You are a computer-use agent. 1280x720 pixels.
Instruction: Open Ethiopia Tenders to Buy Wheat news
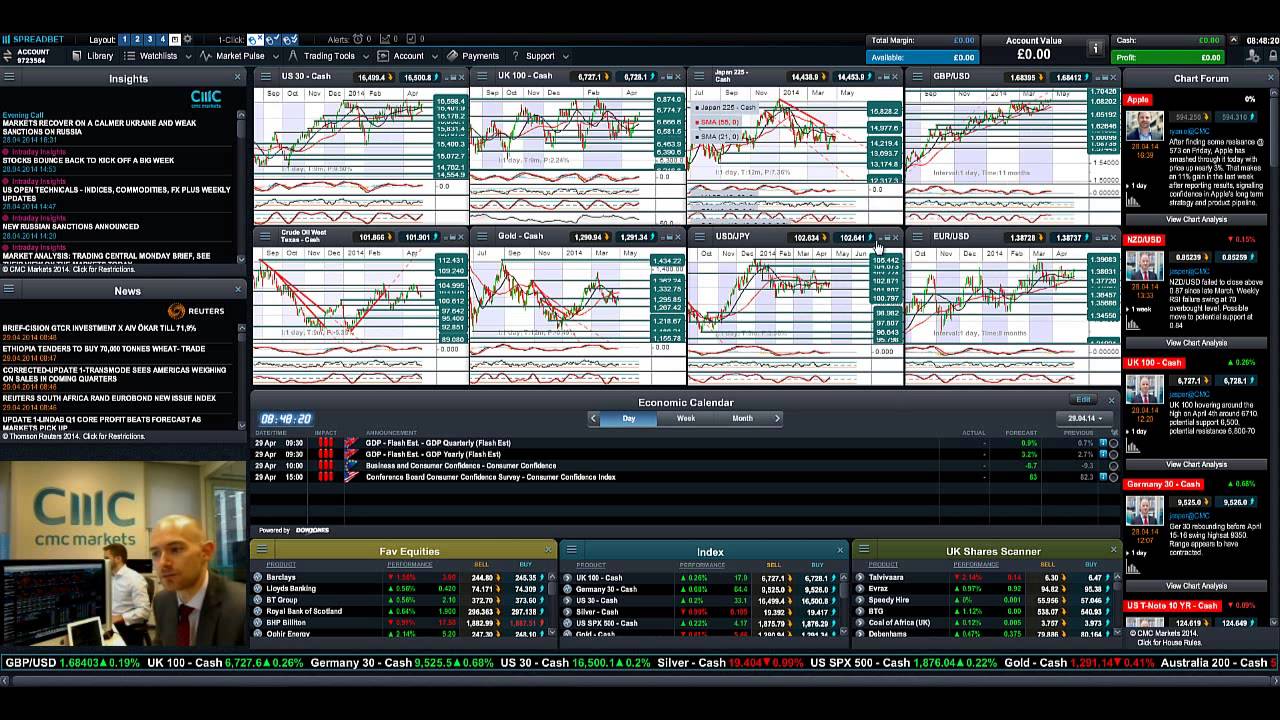[103, 349]
